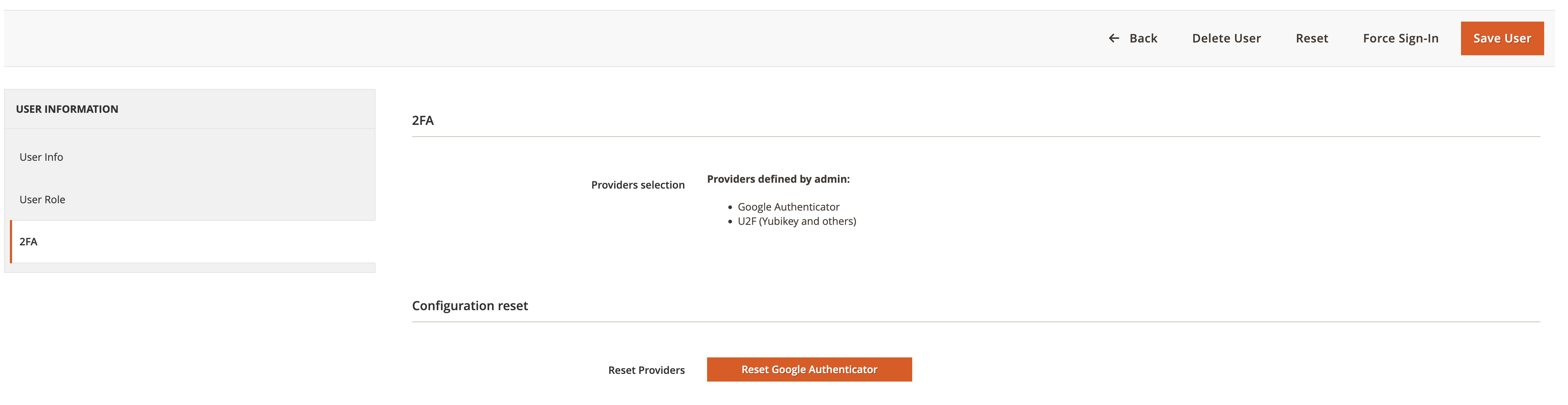Click the Reset Providers label

pyautogui.click(x=646, y=370)
